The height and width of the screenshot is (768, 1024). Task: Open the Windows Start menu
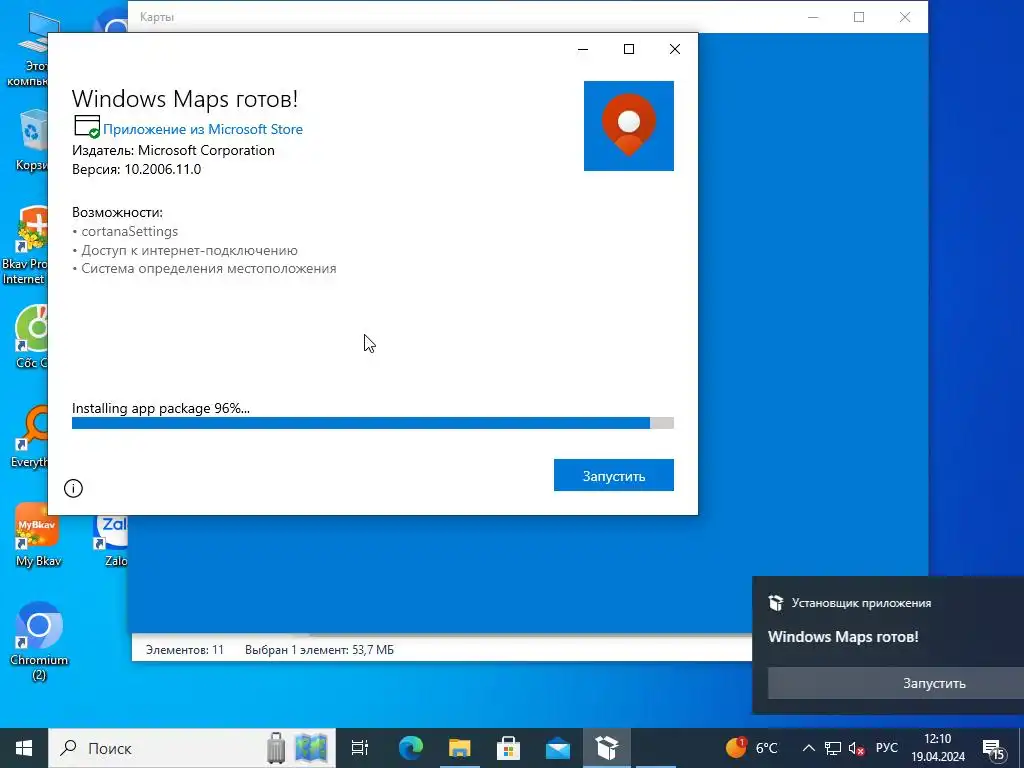tap(24, 748)
